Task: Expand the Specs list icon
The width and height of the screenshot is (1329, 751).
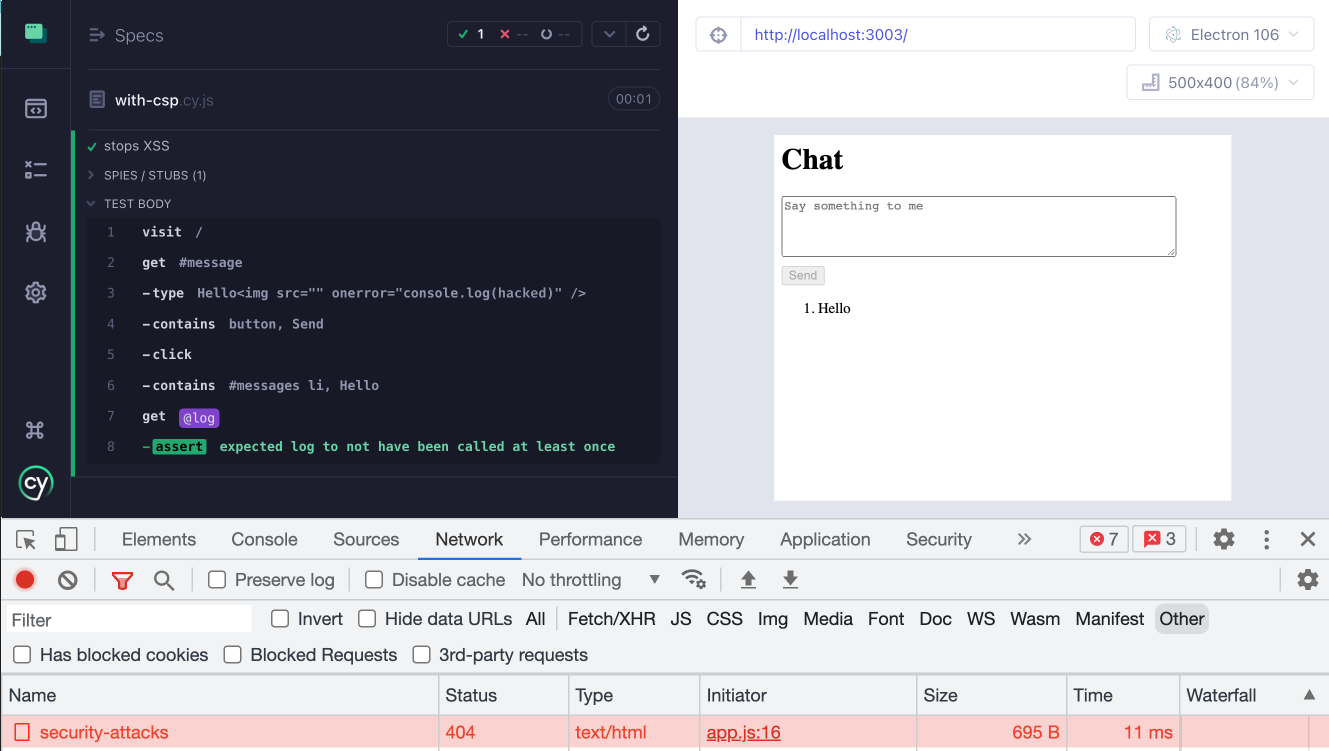Action: coord(97,35)
